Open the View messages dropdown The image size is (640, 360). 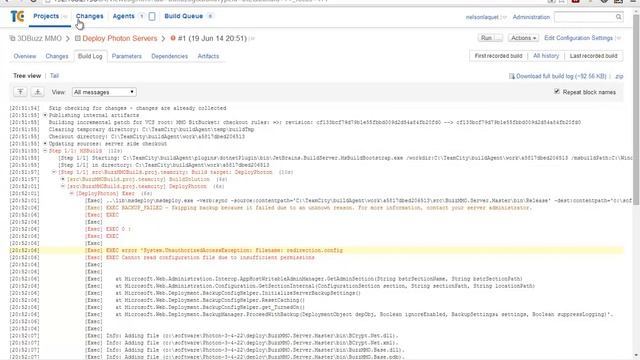click(104, 92)
